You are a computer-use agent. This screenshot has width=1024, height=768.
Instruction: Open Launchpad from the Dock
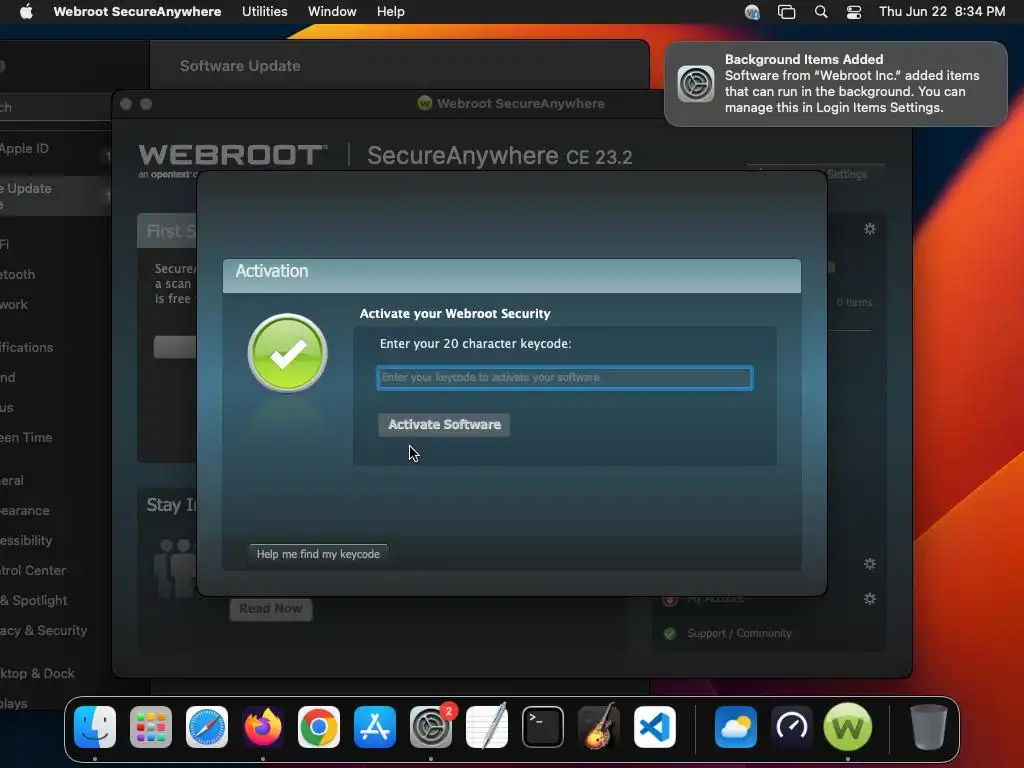pyautogui.click(x=151, y=726)
